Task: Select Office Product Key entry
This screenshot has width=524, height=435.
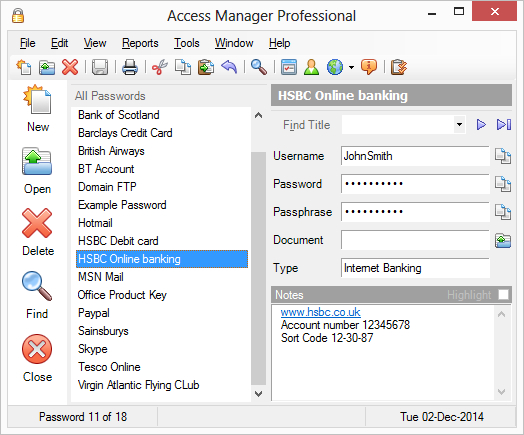Action: 162,295
